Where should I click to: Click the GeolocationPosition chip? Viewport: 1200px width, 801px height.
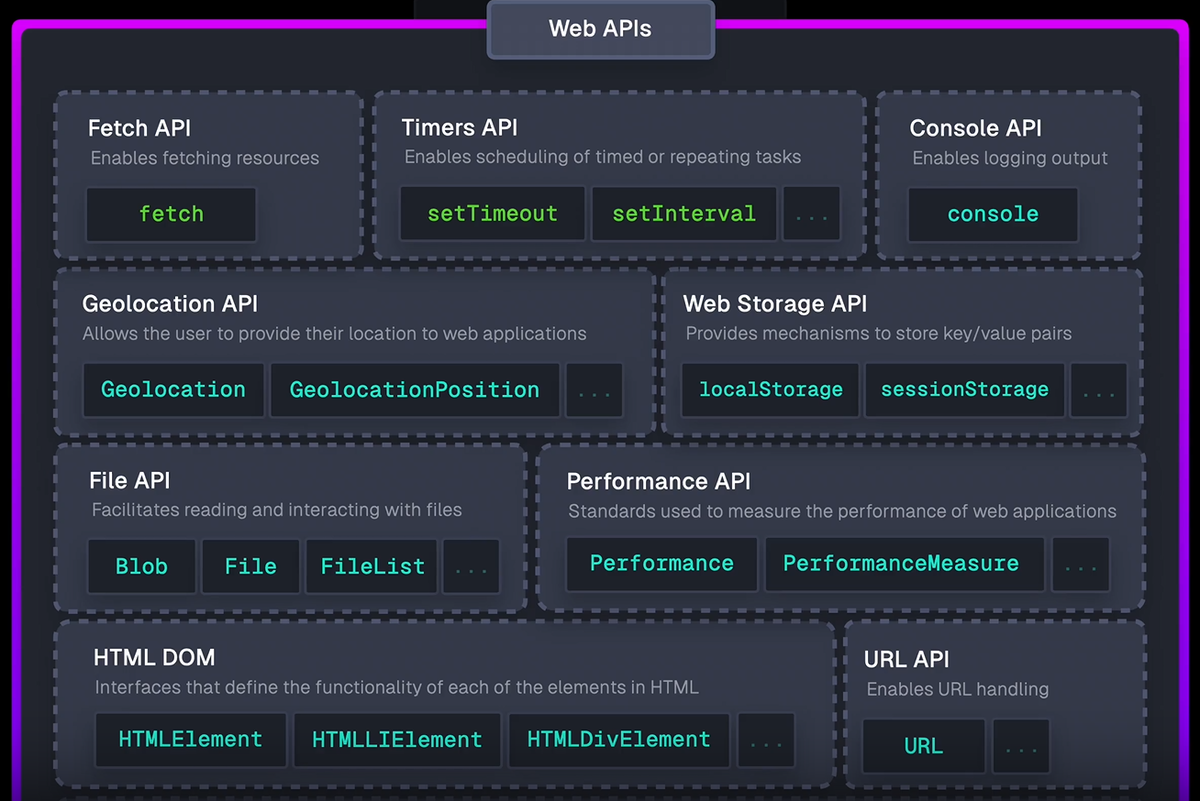414,390
